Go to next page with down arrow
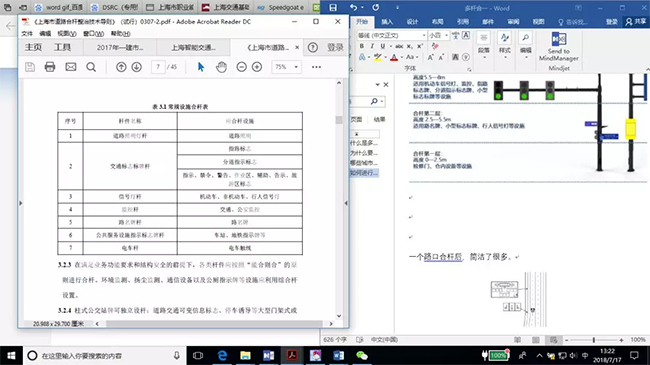The width and height of the screenshot is (650, 365). 136,67
